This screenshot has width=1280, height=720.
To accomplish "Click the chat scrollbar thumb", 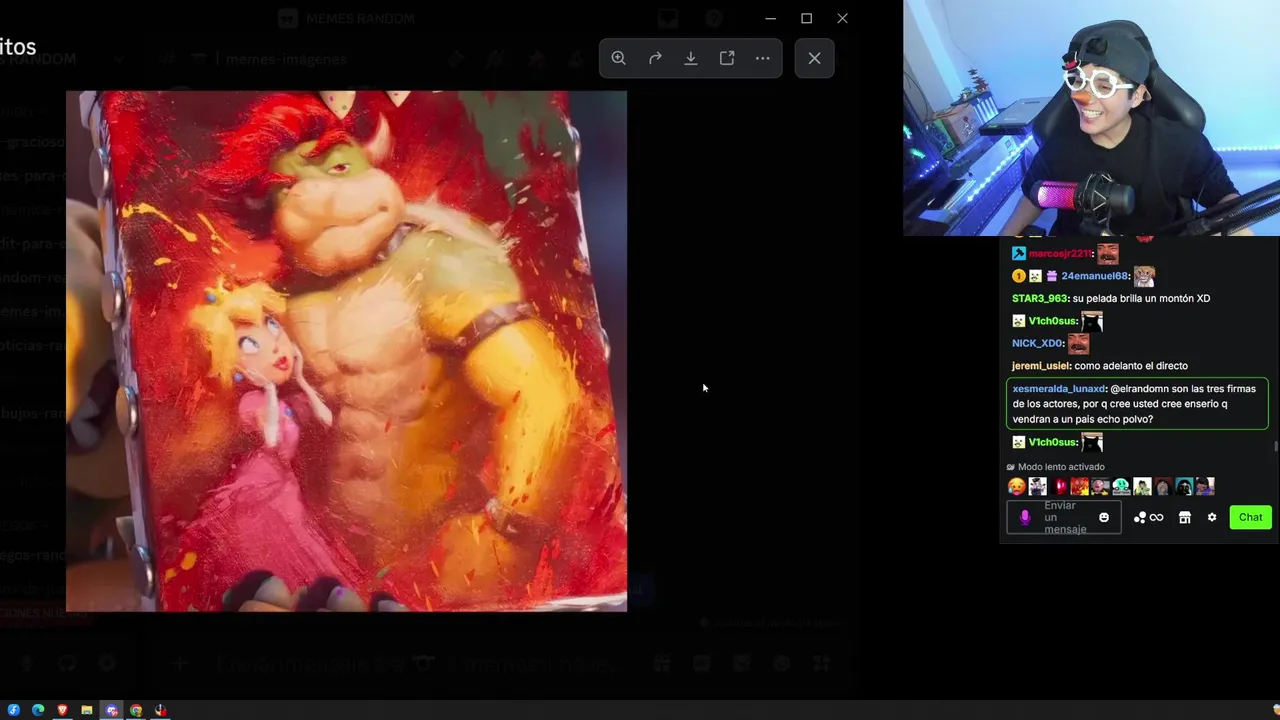I will (x=1276, y=446).
